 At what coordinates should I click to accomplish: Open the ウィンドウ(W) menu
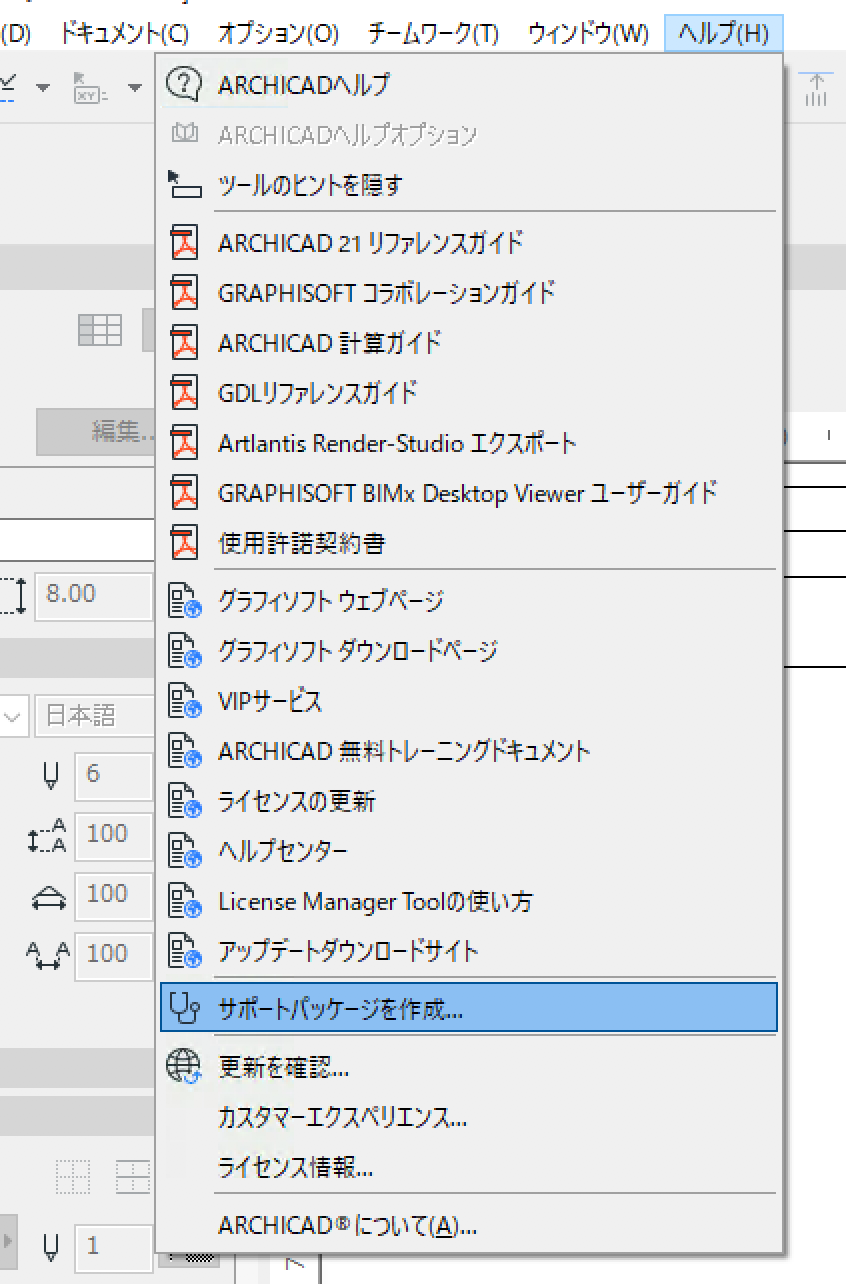[588, 33]
